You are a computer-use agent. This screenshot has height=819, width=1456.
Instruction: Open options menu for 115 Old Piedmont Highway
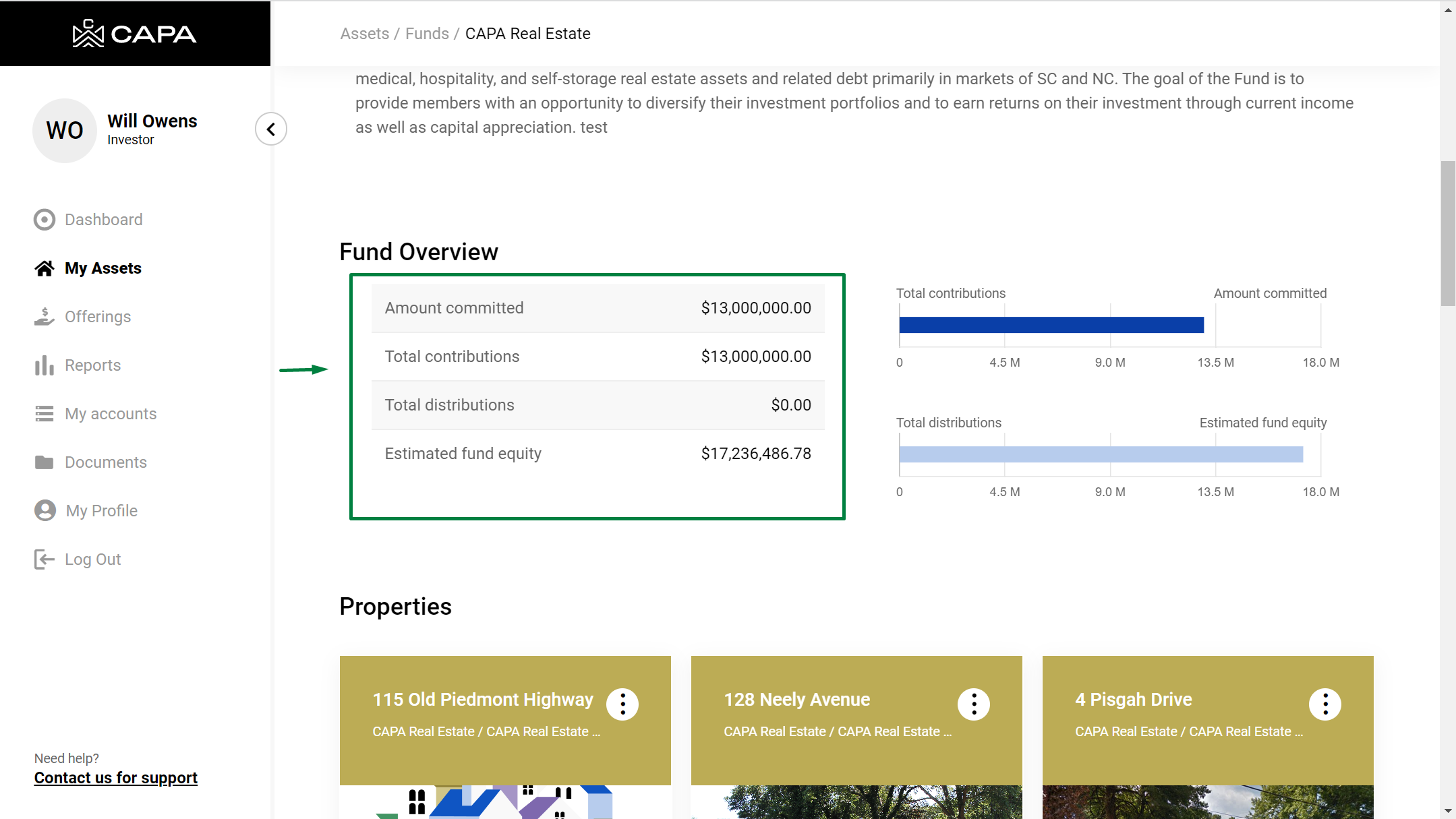(622, 704)
